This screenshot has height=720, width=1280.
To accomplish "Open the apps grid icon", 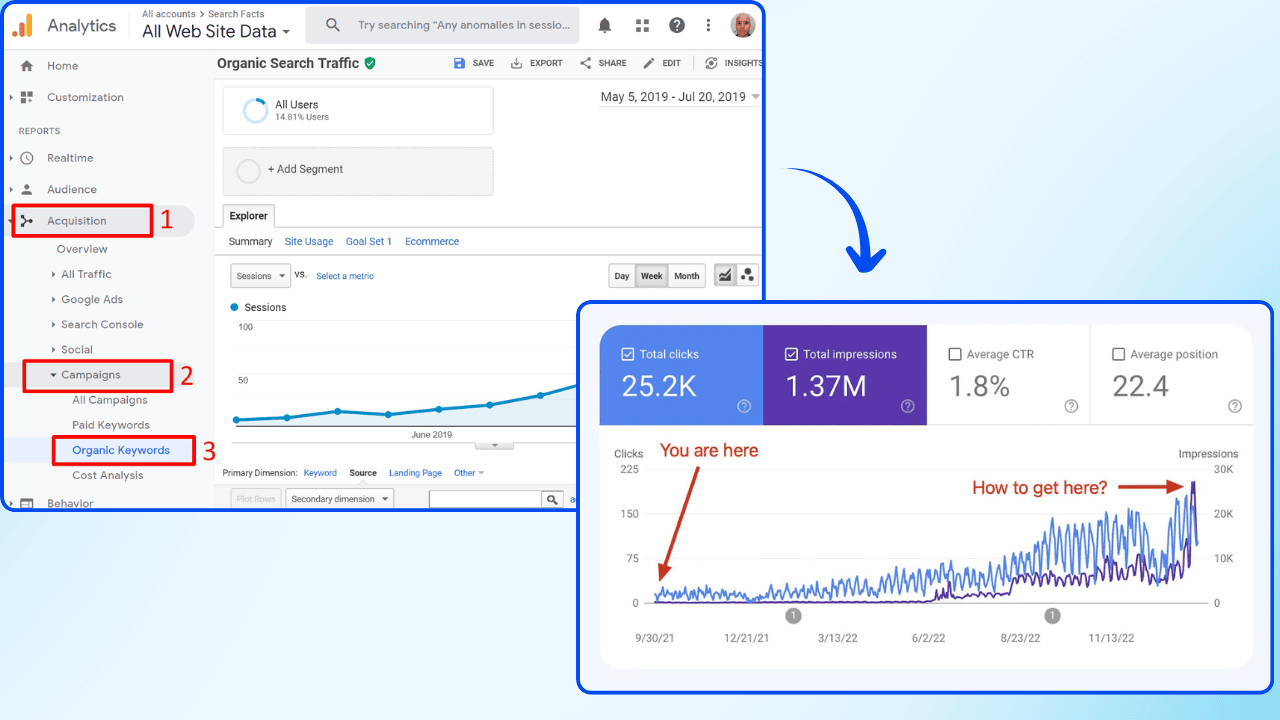I will point(642,25).
